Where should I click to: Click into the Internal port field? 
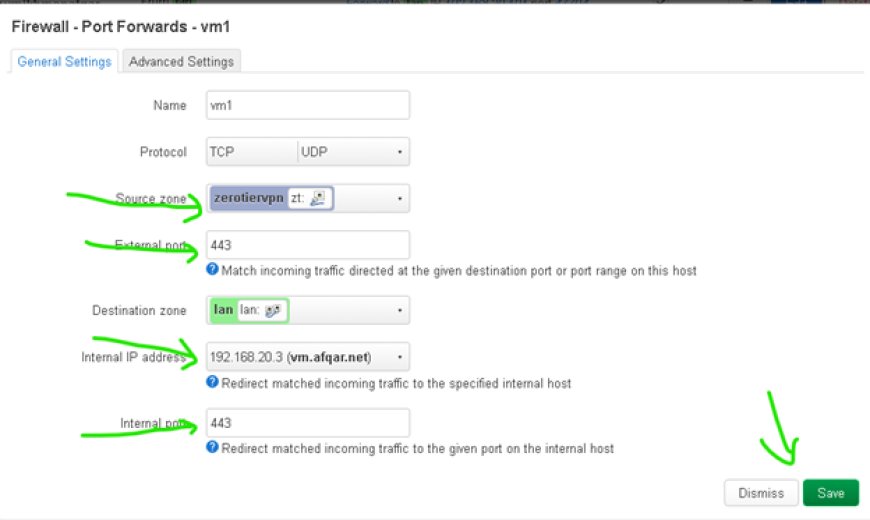click(308, 423)
